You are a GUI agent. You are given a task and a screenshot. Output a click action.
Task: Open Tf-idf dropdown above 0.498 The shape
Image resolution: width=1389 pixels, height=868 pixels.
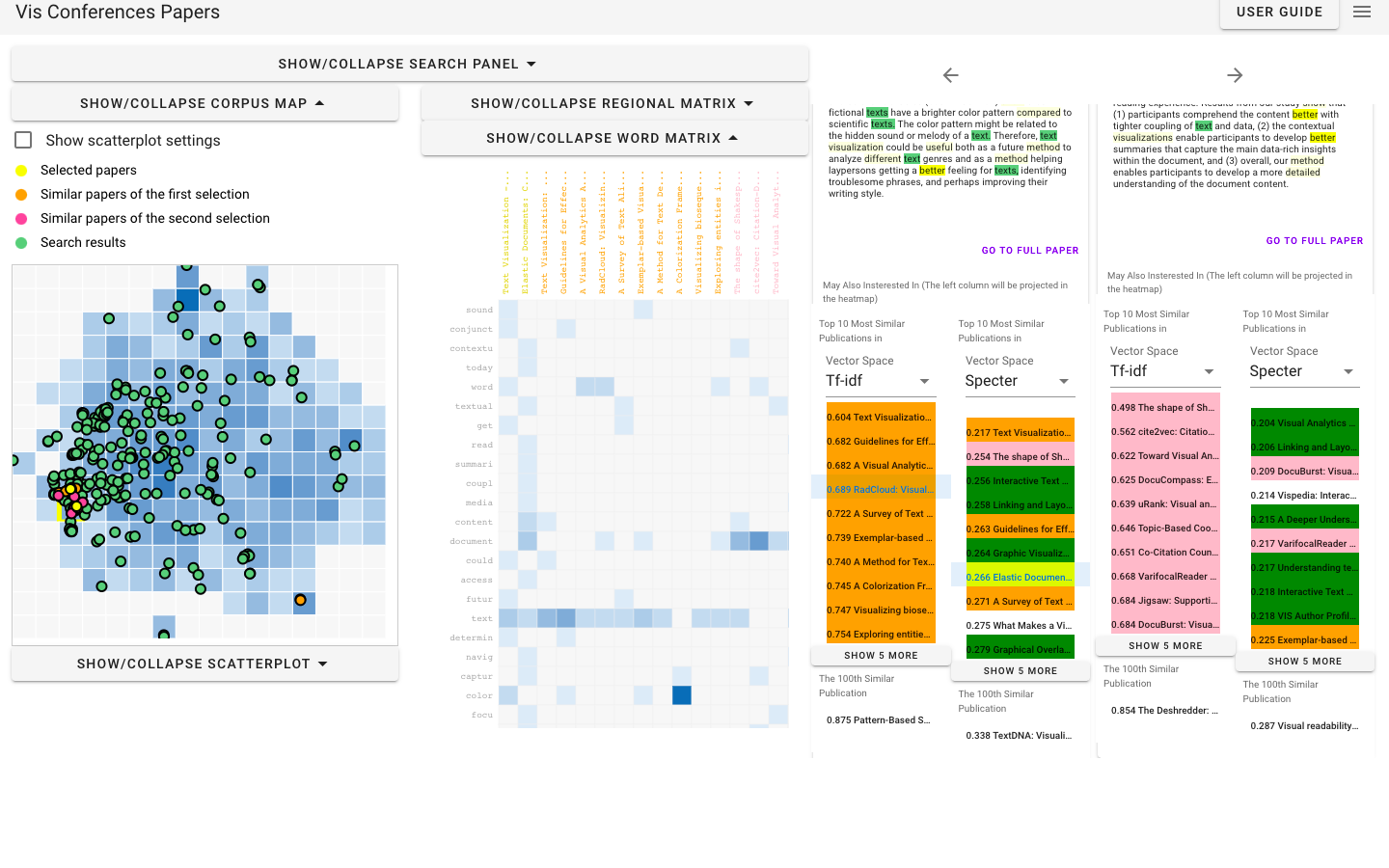[1165, 371]
